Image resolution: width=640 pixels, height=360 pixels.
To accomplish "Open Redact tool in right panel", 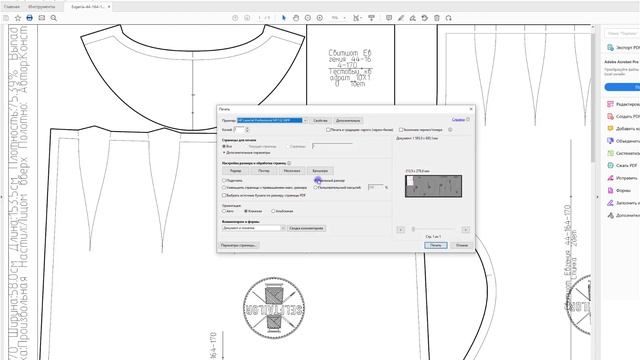I will pos(623,178).
